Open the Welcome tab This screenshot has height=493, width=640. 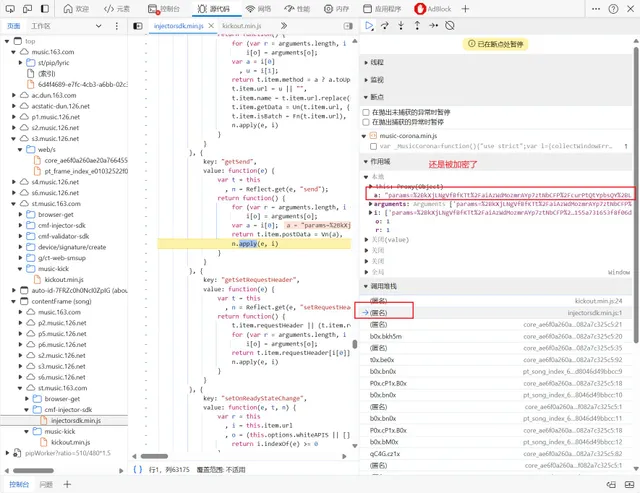coord(76,9)
